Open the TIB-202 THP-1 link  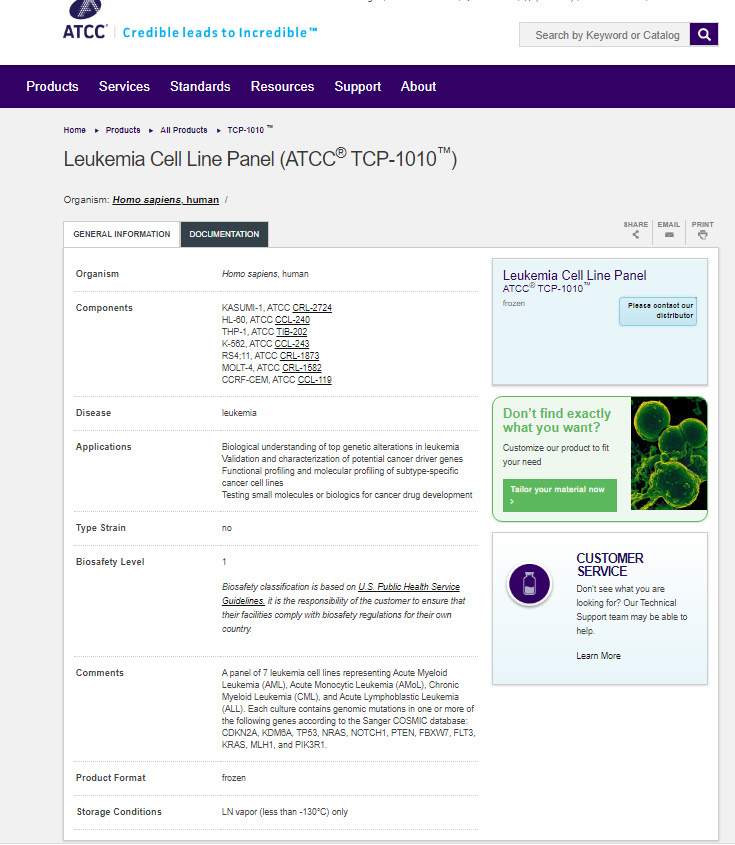292,331
